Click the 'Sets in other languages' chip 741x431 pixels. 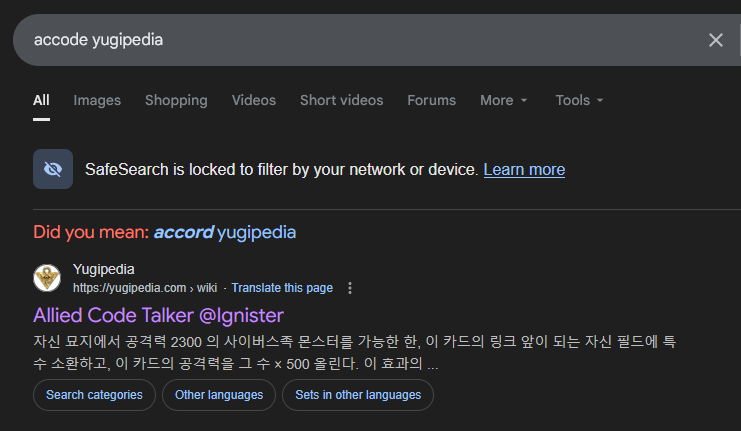(x=358, y=395)
